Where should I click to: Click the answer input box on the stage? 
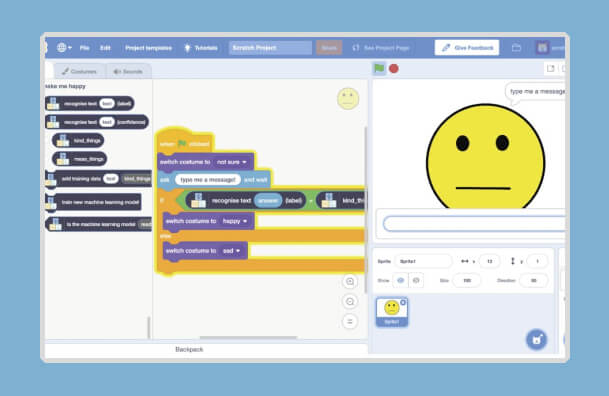click(x=474, y=224)
